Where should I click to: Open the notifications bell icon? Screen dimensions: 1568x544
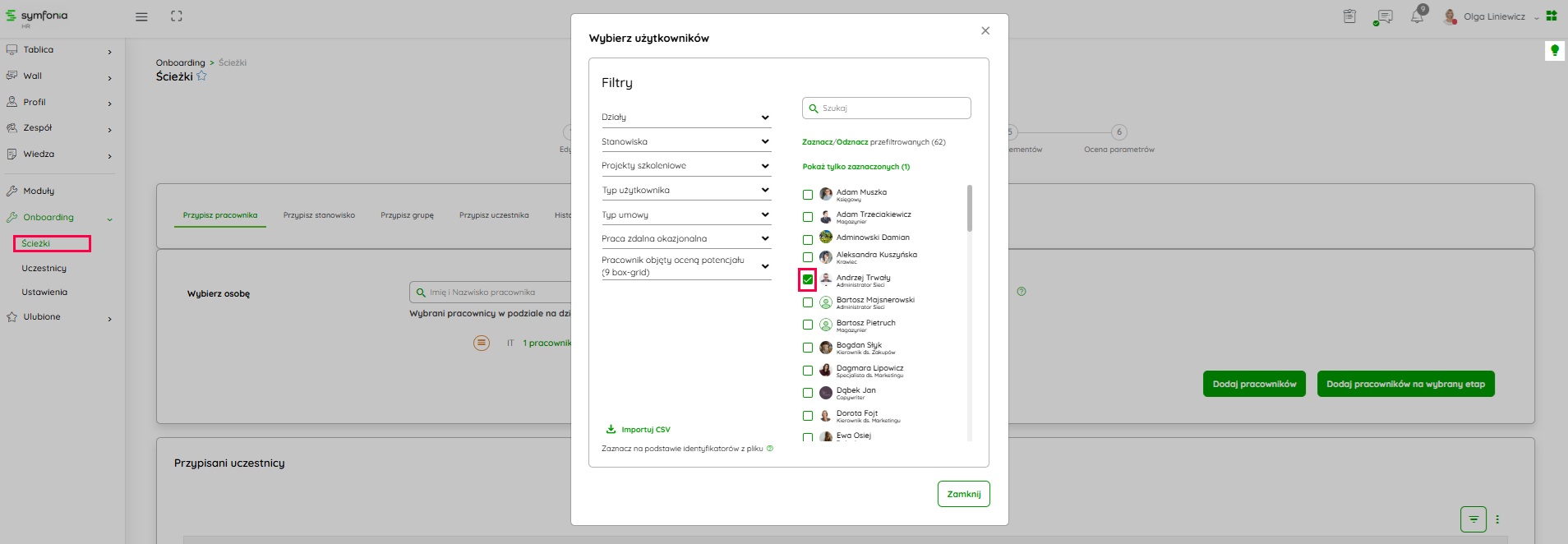tap(1417, 16)
